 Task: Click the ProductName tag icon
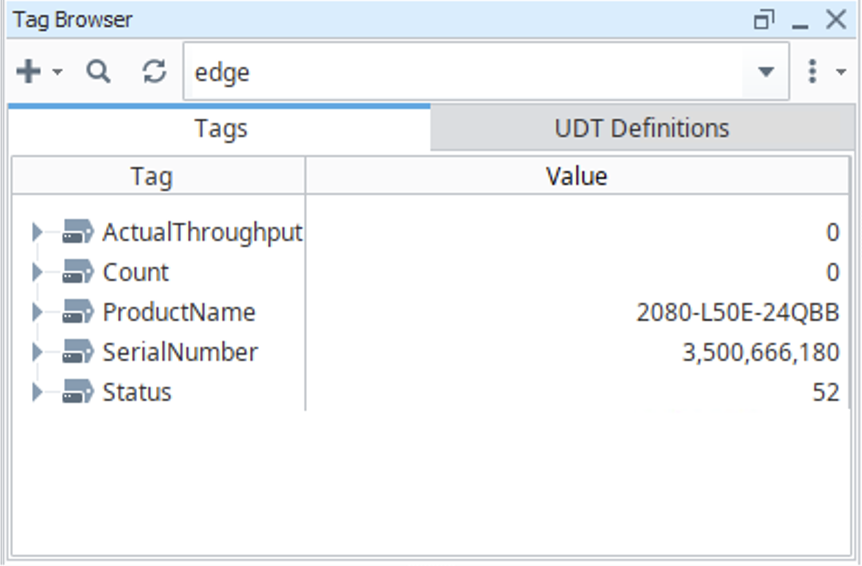77,313
